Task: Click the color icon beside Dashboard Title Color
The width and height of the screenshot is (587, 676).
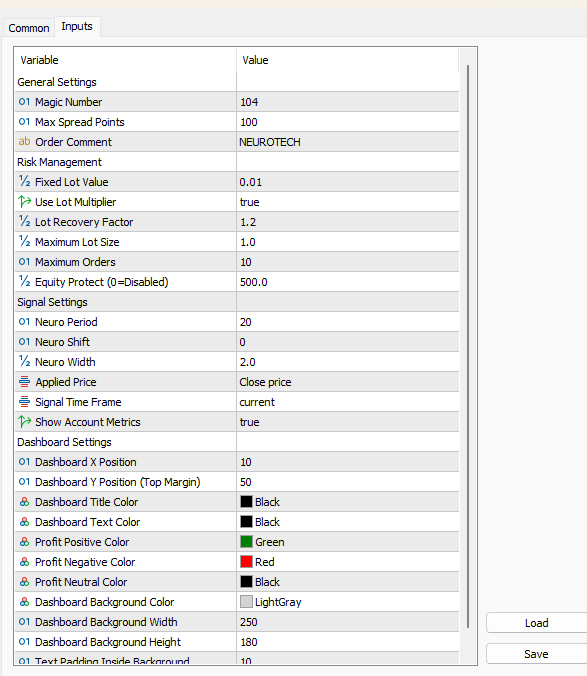Action: (25, 502)
